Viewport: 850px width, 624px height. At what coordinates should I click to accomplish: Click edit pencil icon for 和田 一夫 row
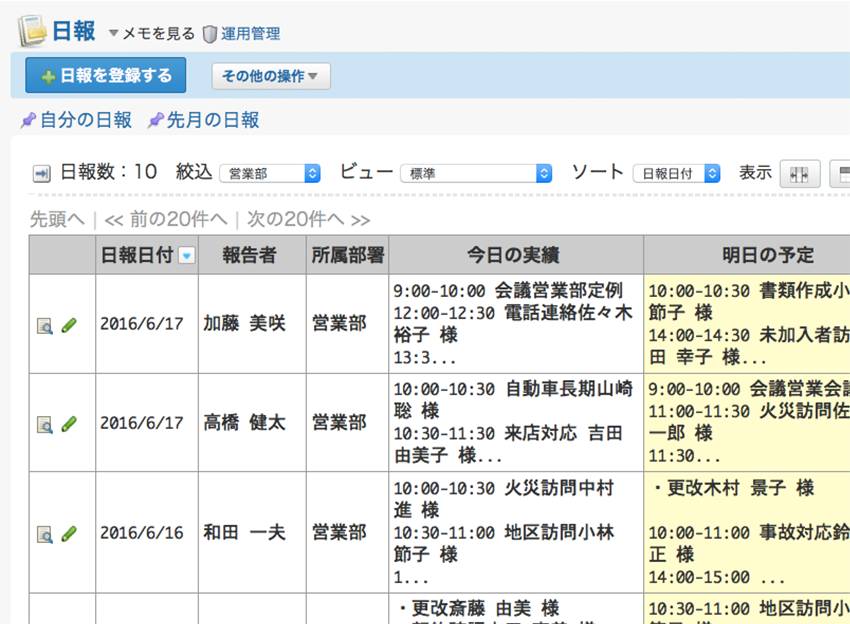click(x=69, y=533)
